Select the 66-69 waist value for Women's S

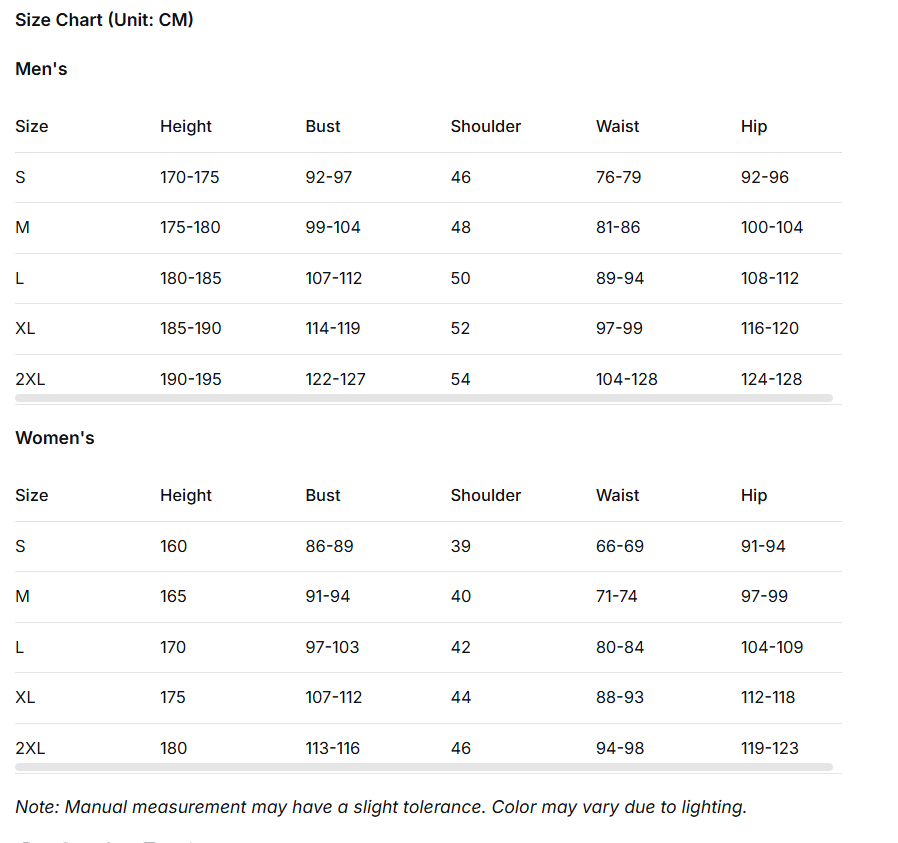pyautogui.click(x=619, y=546)
